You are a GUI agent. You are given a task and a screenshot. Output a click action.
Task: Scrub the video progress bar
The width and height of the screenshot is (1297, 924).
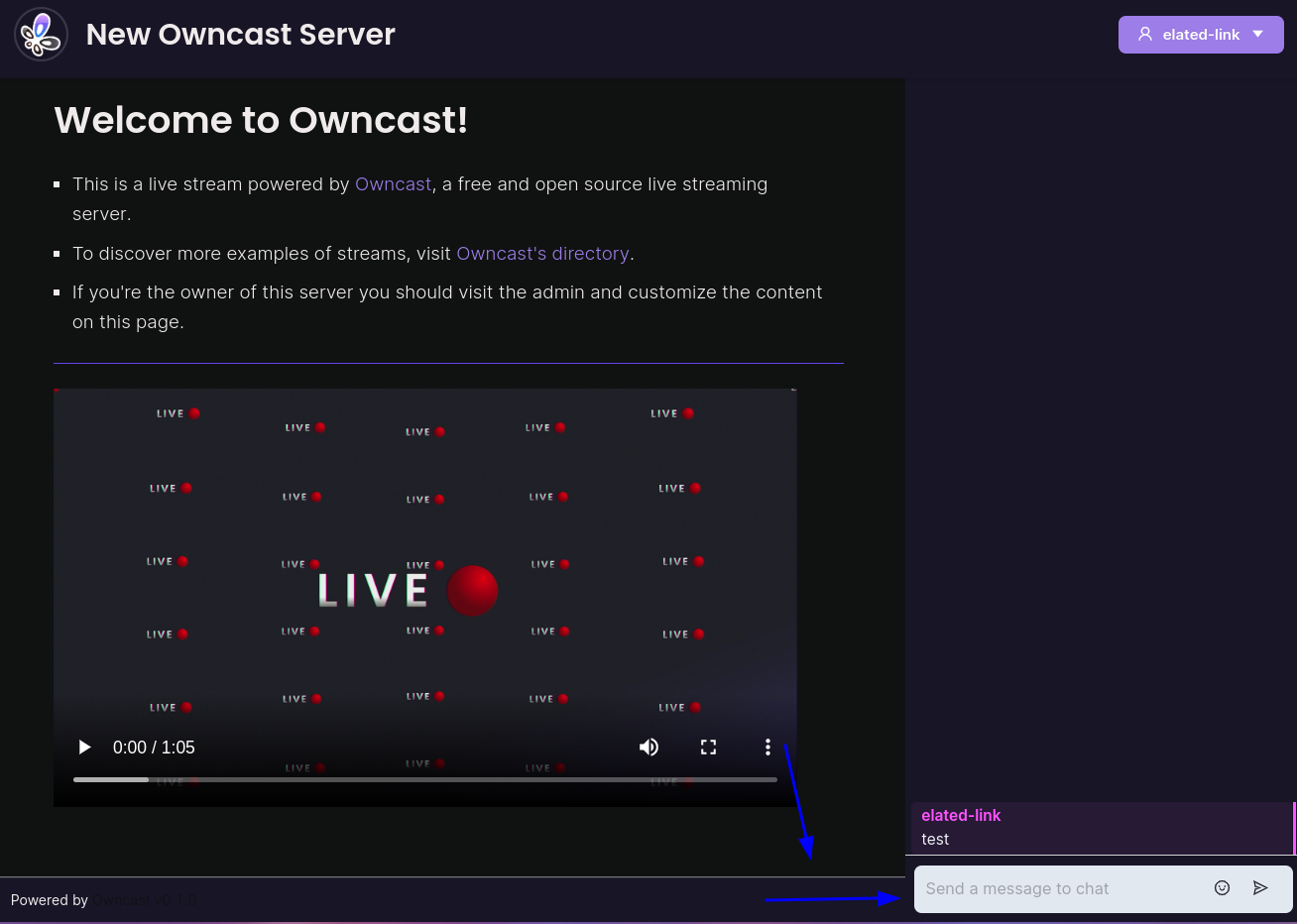coord(424,779)
